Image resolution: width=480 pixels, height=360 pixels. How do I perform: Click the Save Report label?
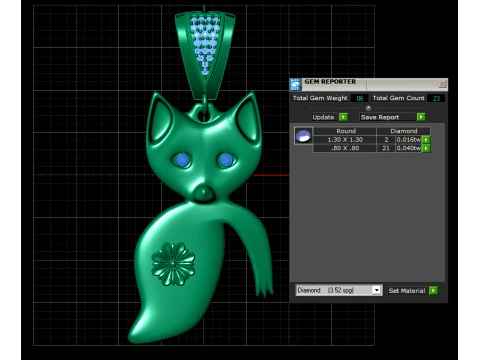(x=380, y=117)
